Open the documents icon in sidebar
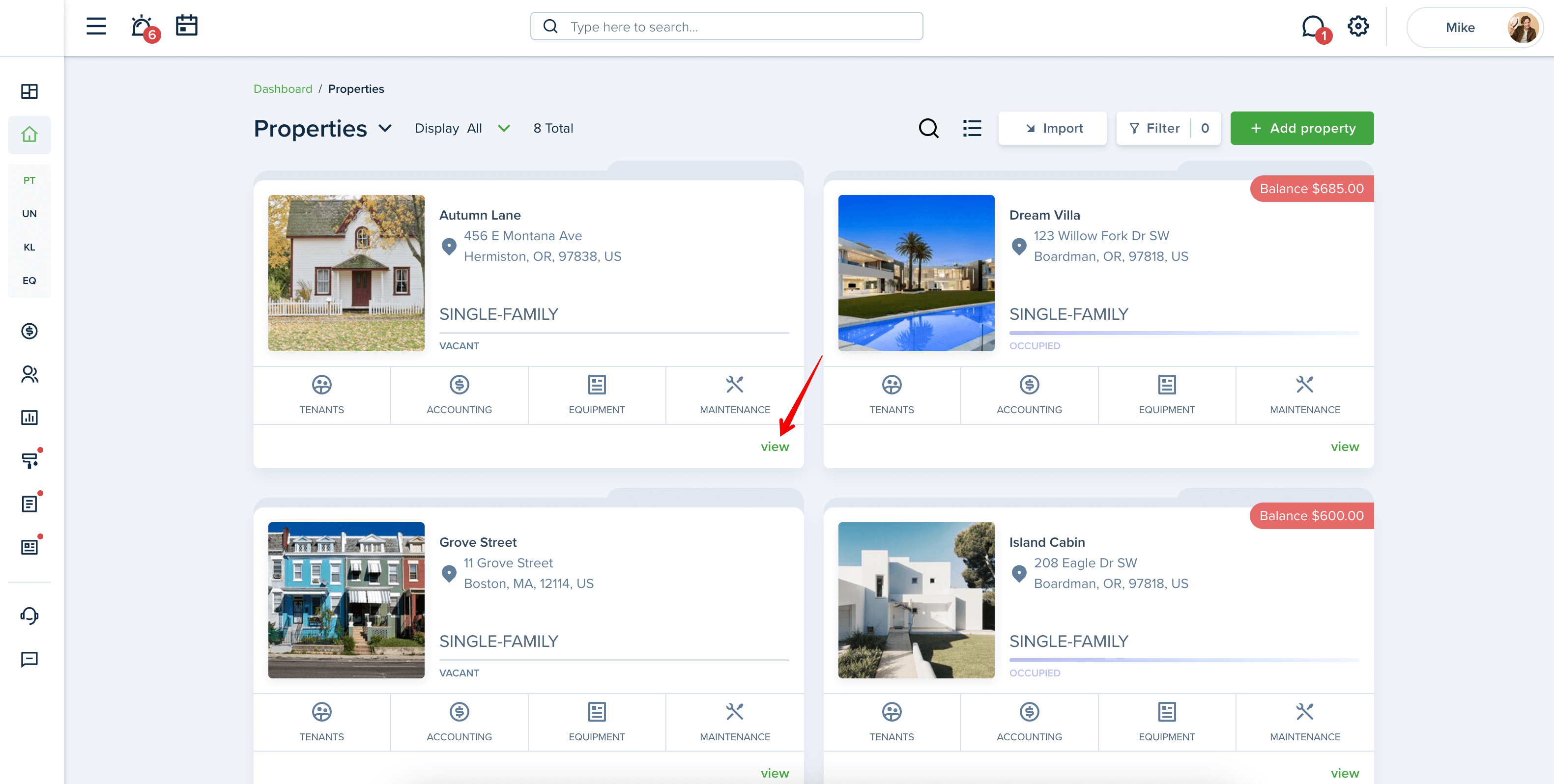The width and height of the screenshot is (1554, 784). click(30, 503)
